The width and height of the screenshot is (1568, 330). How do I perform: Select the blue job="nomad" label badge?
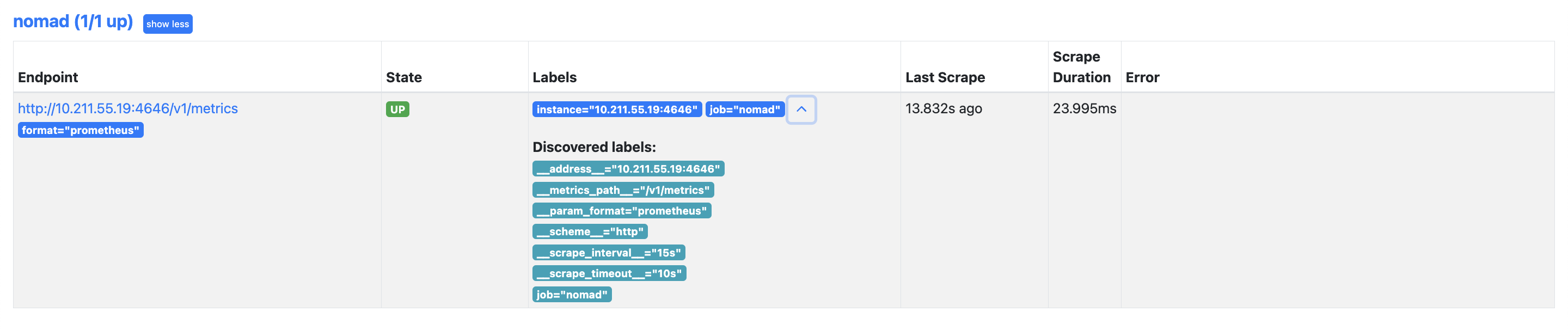coord(744,109)
